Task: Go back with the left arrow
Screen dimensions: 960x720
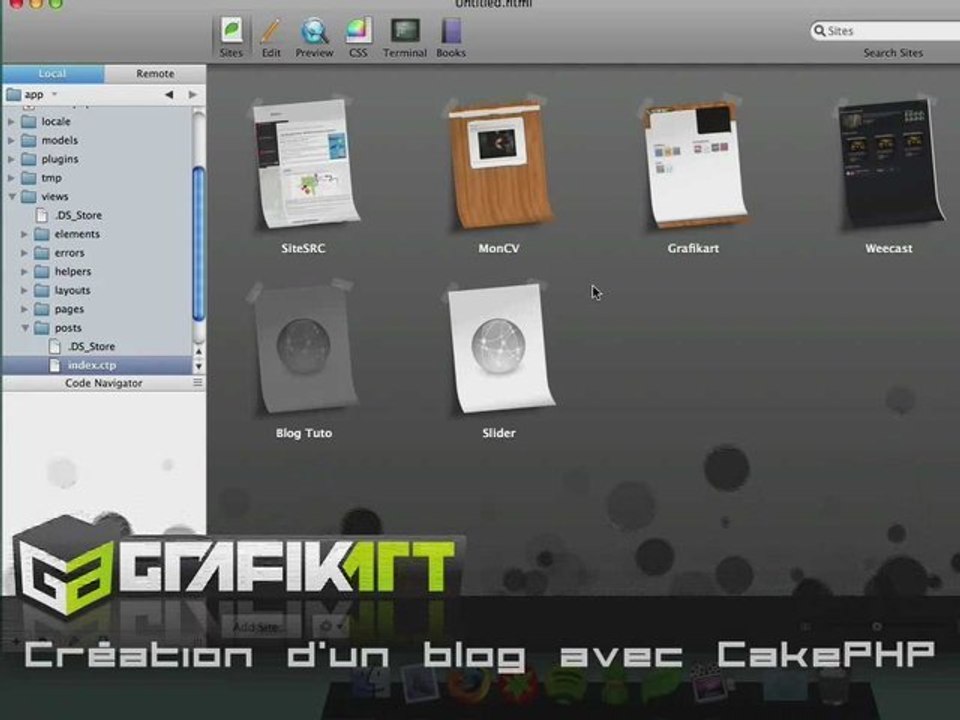Action: tap(169, 94)
